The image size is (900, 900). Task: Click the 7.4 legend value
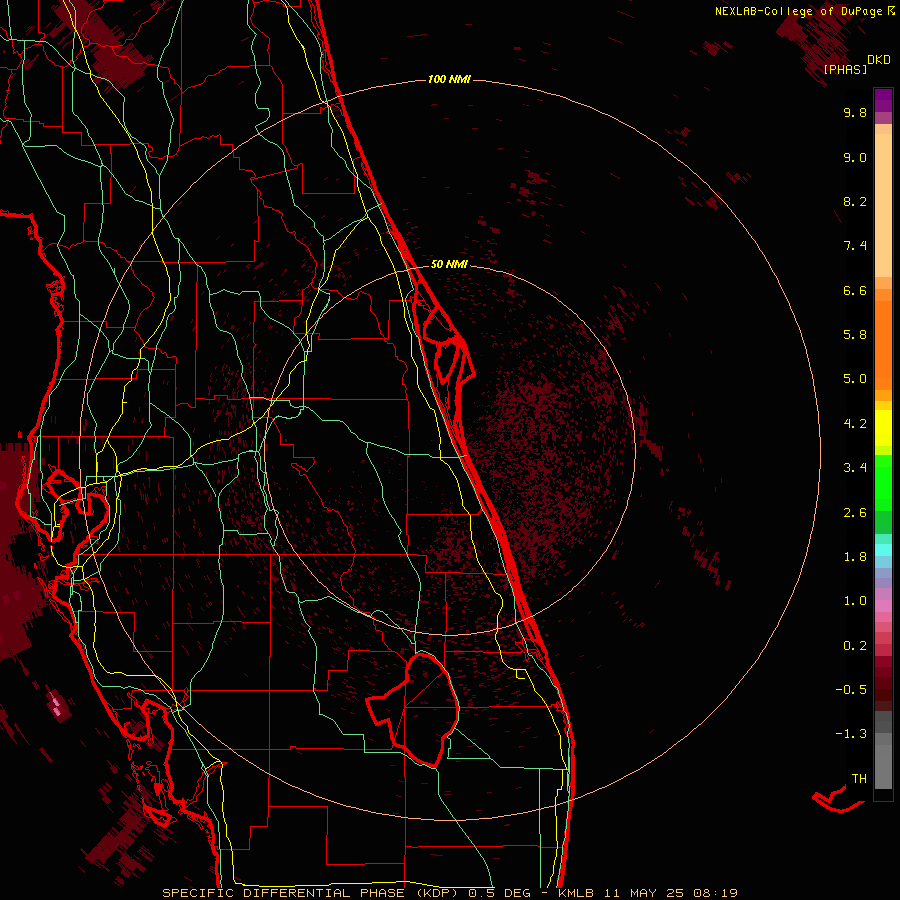(x=855, y=246)
